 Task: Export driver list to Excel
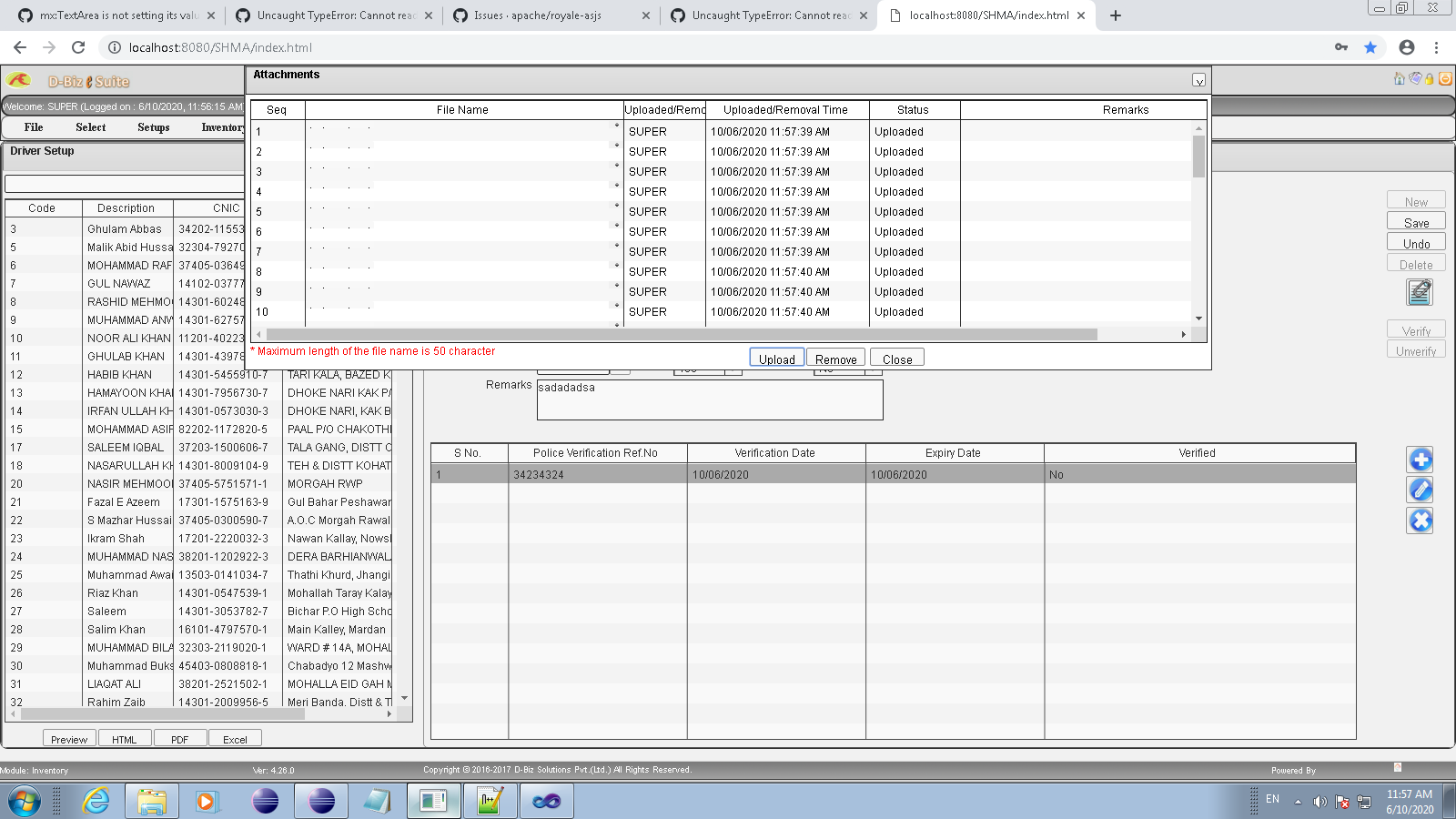tap(235, 739)
